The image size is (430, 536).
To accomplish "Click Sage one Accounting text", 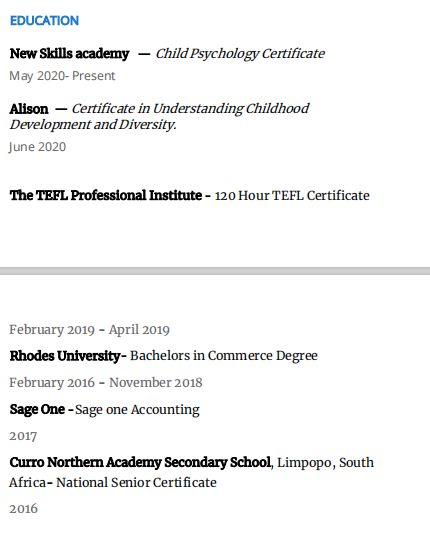I will 137,410.
